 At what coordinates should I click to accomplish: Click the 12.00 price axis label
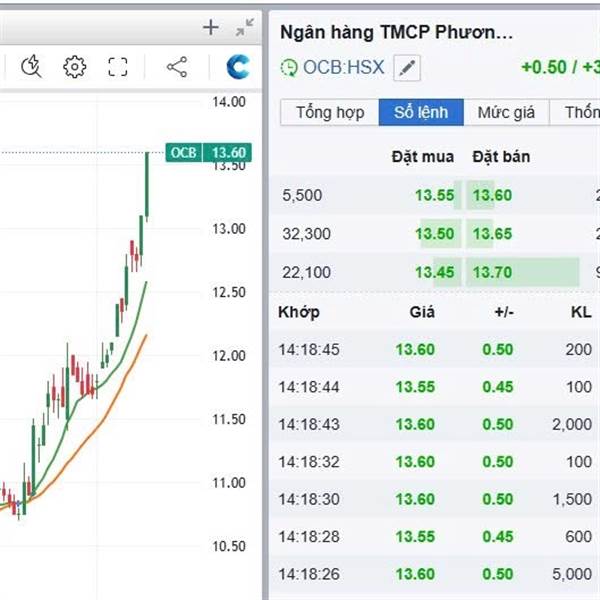coord(229,356)
